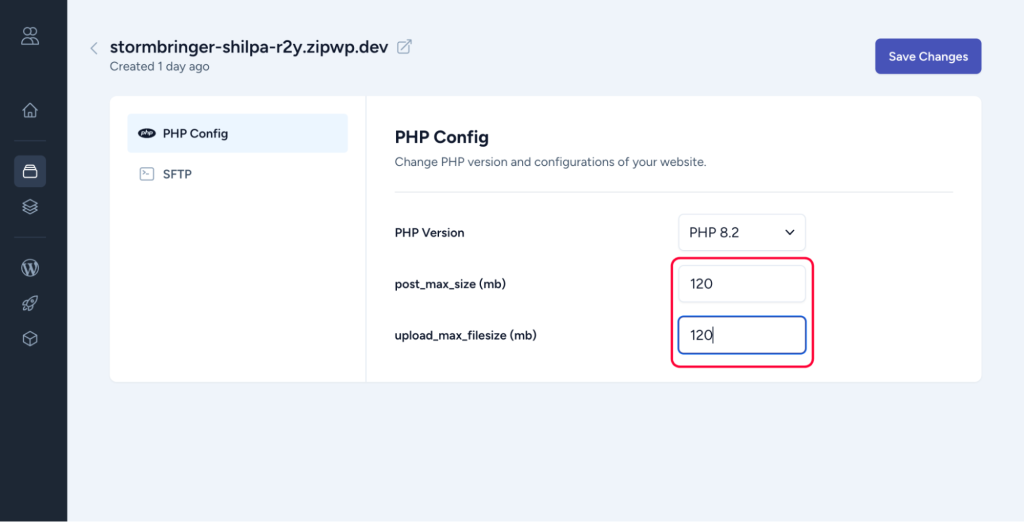Click the WordPress logo in the sidebar
The width and height of the screenshot is (1024, 522).
pos(30,268)
